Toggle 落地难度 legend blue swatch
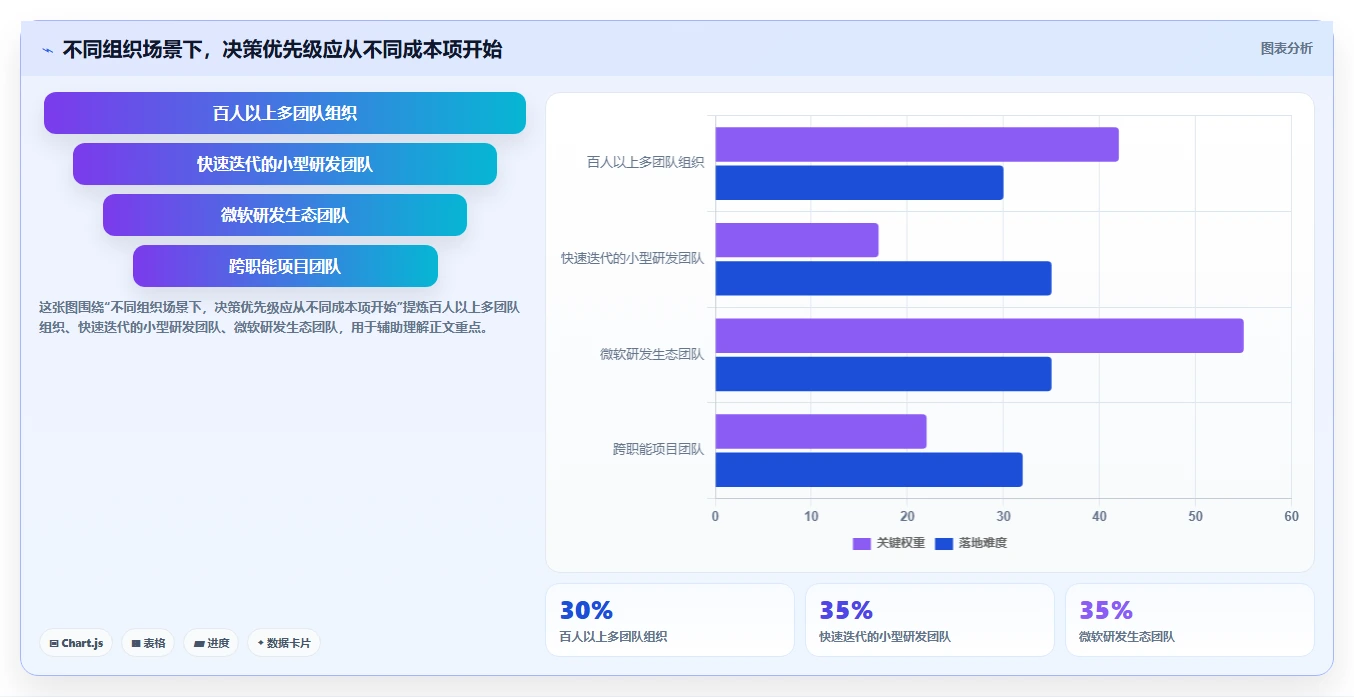The height and width of the screenshot is (697, 1354). click(x=943, y=543)
